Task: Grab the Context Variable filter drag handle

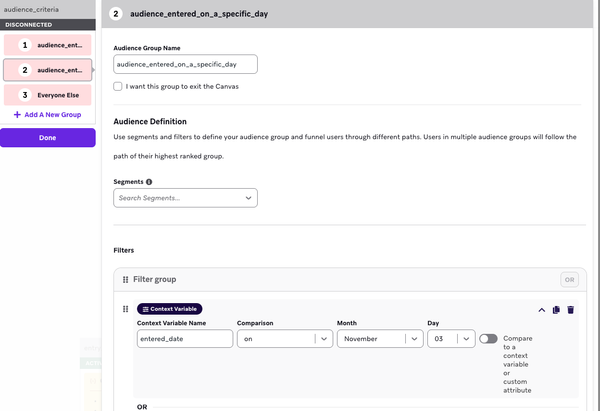Action: coord(125,310)
